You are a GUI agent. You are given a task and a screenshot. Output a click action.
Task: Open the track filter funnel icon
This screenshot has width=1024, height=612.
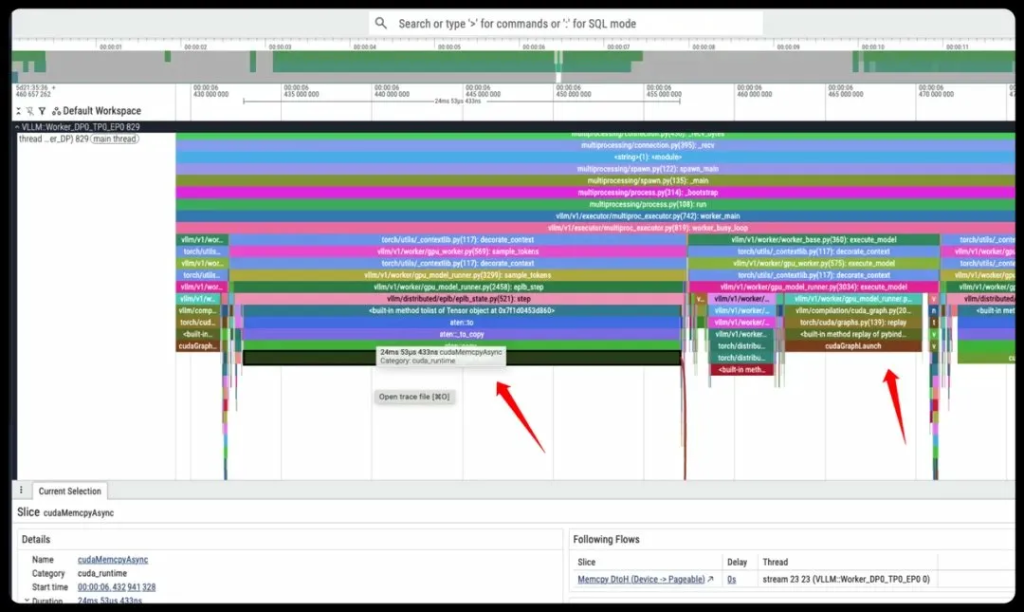tap(42, 111)
